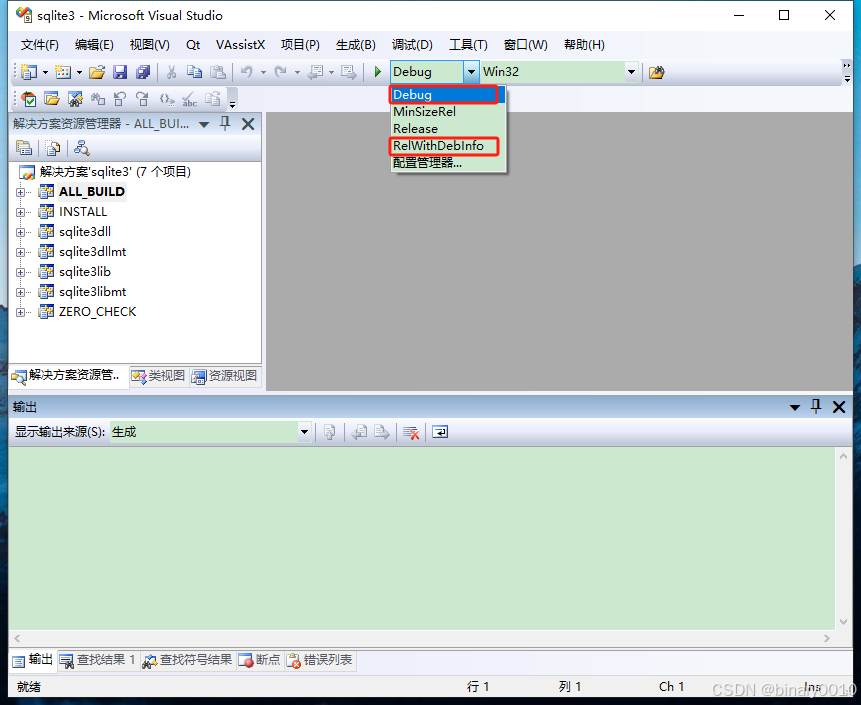Switch to the 错误列表 tab
The image size is (861, 705).
(x=320, y=660)
